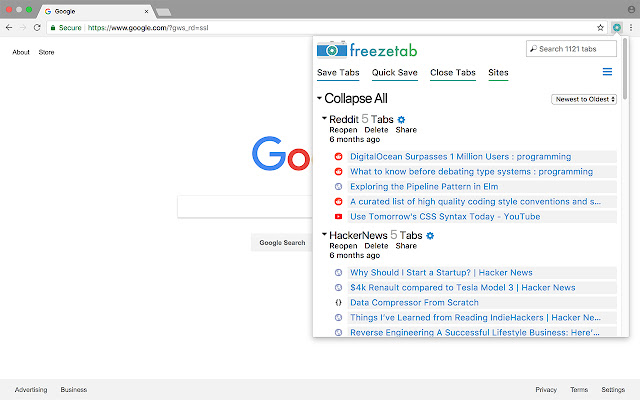Reopen the HackerNews tab group
This screenshot has width=640, height=400.
(343, 246)
